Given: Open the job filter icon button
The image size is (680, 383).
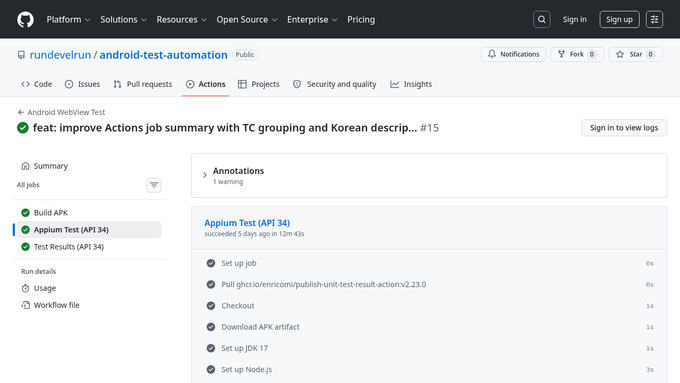Looking at the screenshot, I should [x=154, y=185].
